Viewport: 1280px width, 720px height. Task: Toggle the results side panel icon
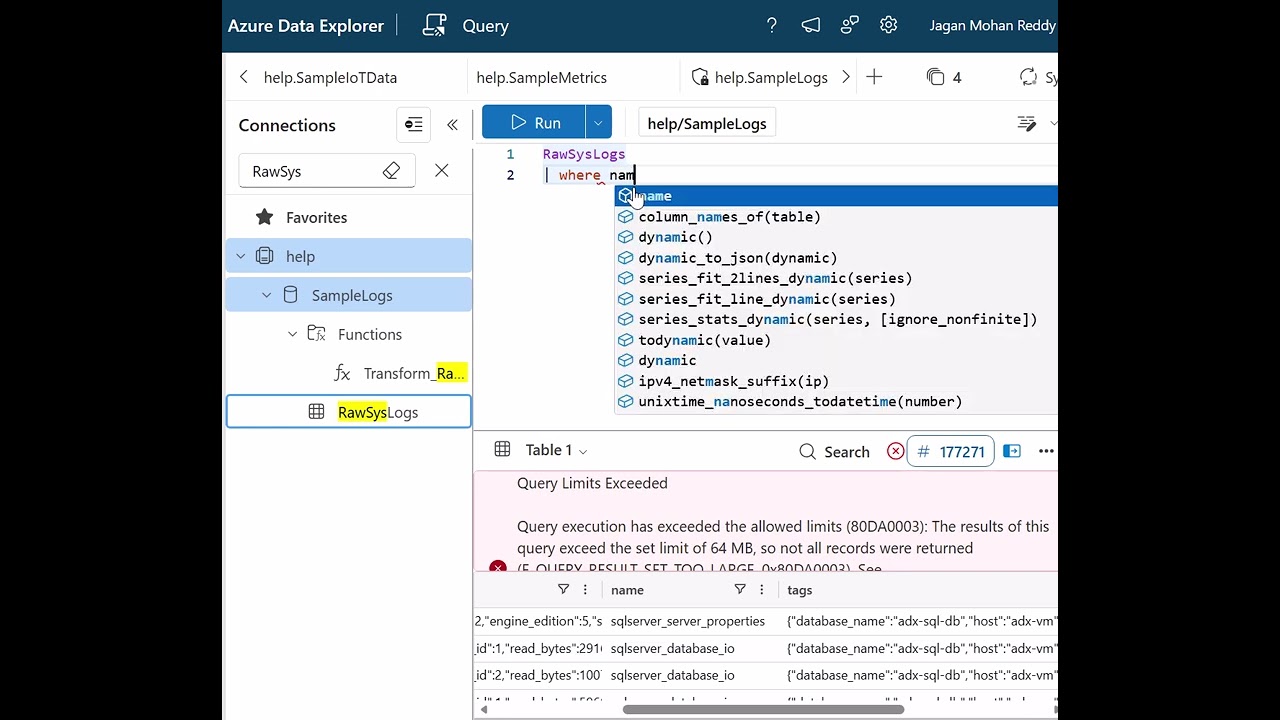[x=1012, y=451]
